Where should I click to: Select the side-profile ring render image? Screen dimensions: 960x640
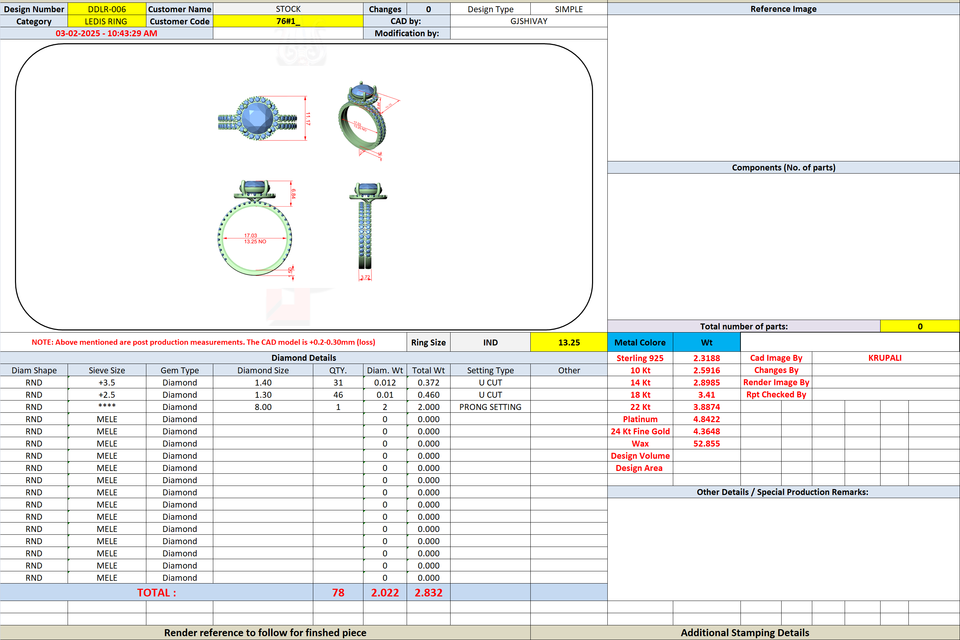click(367, 231)
